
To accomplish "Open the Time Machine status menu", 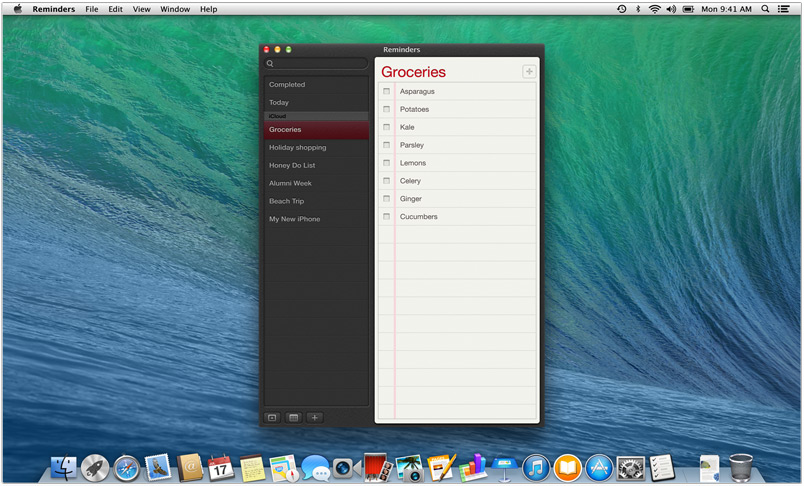I will [x=621, y=9].
